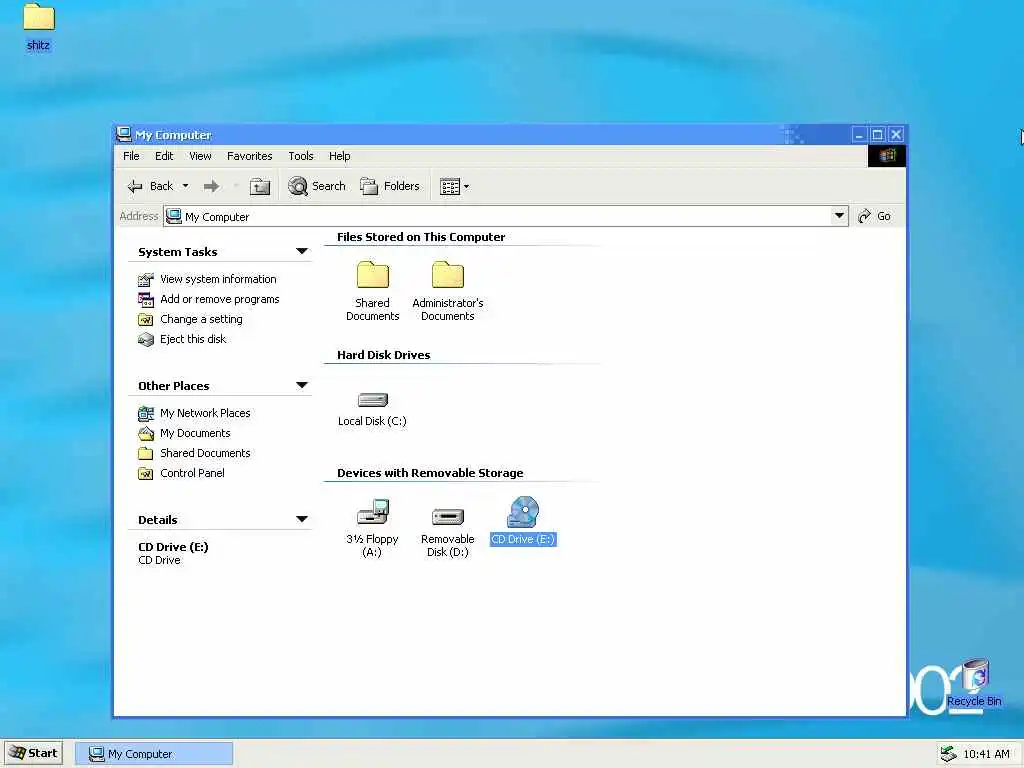
Task: Click View system information icon
Action: click(146, 280)
